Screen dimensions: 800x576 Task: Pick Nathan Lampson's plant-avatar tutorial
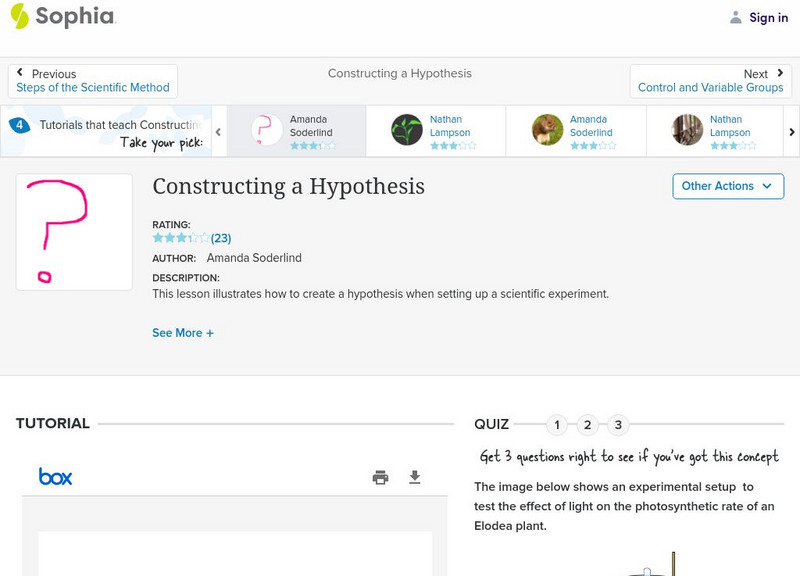click(436, 131)
